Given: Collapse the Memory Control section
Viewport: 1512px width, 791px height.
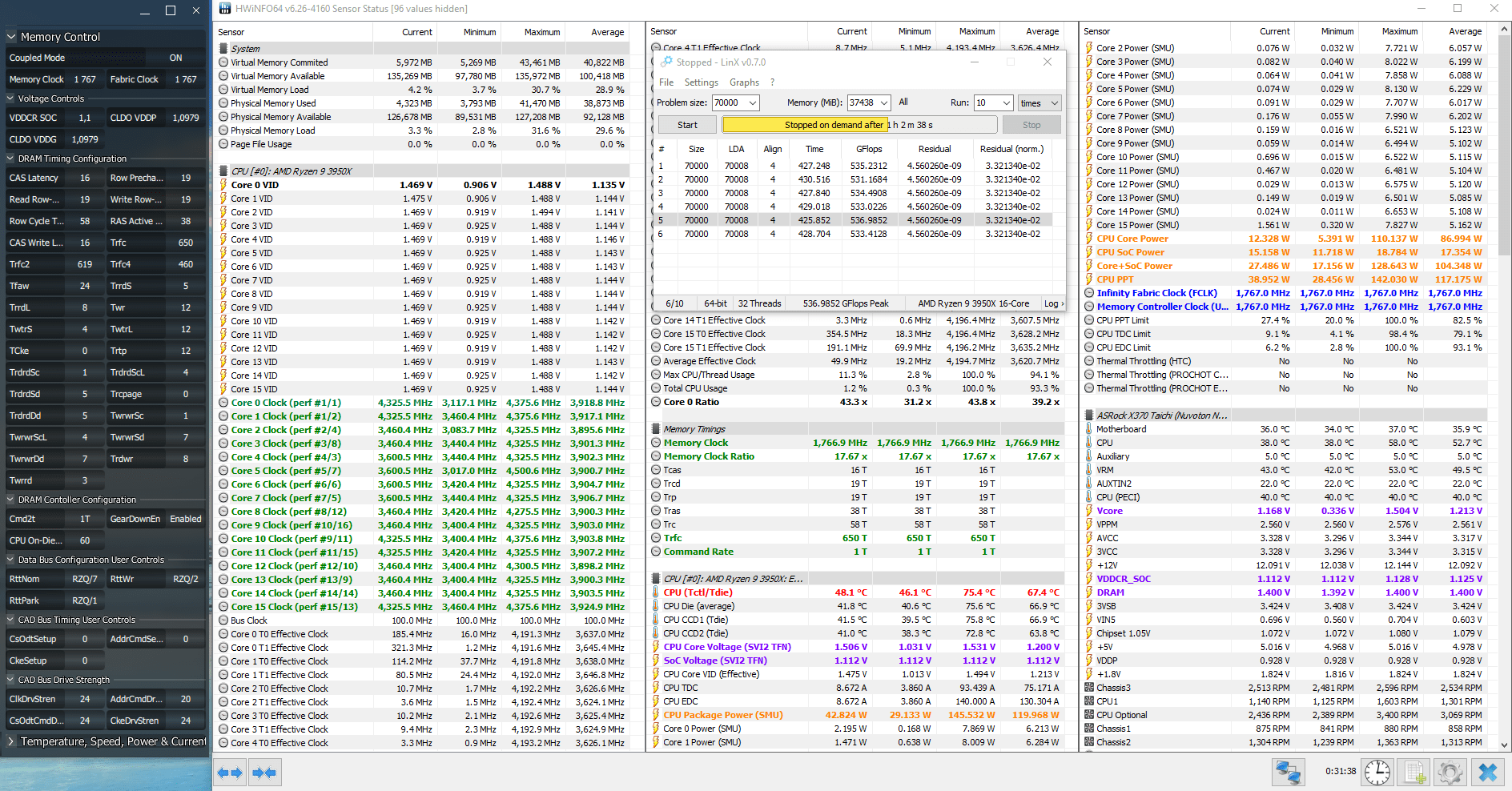Looking at the screenshot, I should pyautogui.click(x=11, y=37).
